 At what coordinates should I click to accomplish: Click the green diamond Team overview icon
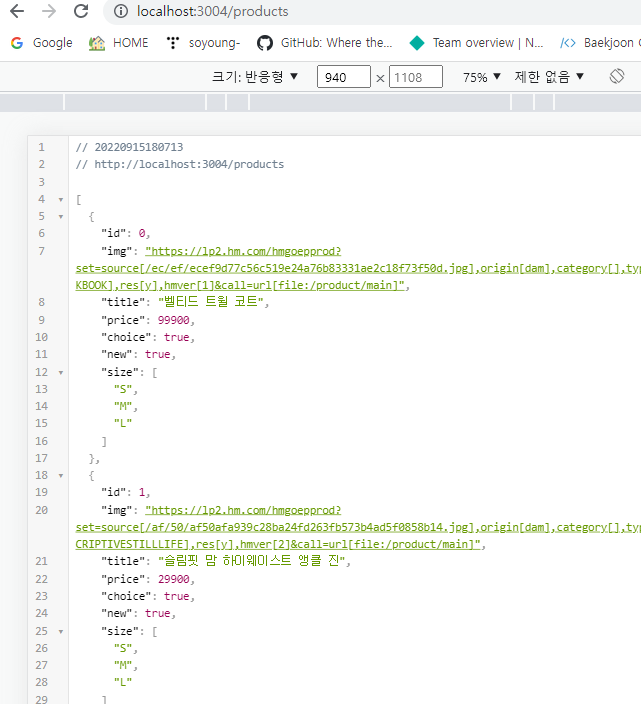pos(417,43)
